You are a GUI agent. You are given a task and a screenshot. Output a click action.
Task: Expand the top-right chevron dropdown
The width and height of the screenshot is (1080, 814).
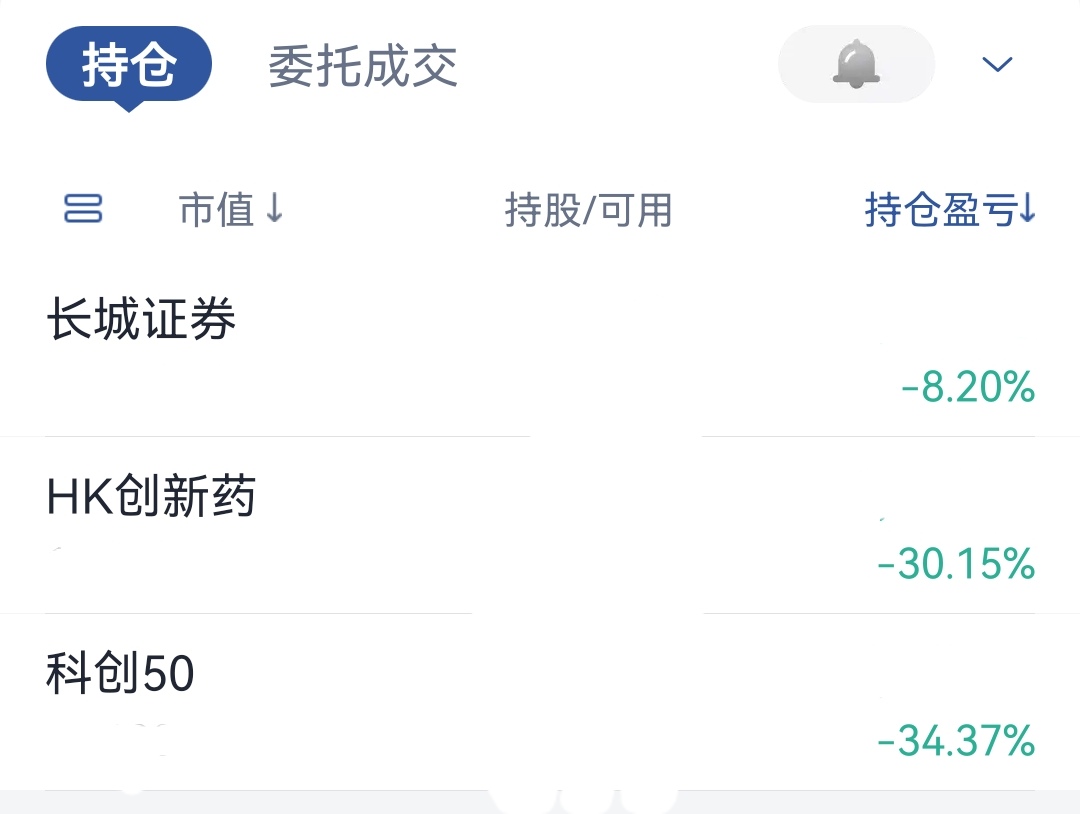[997, 65]
